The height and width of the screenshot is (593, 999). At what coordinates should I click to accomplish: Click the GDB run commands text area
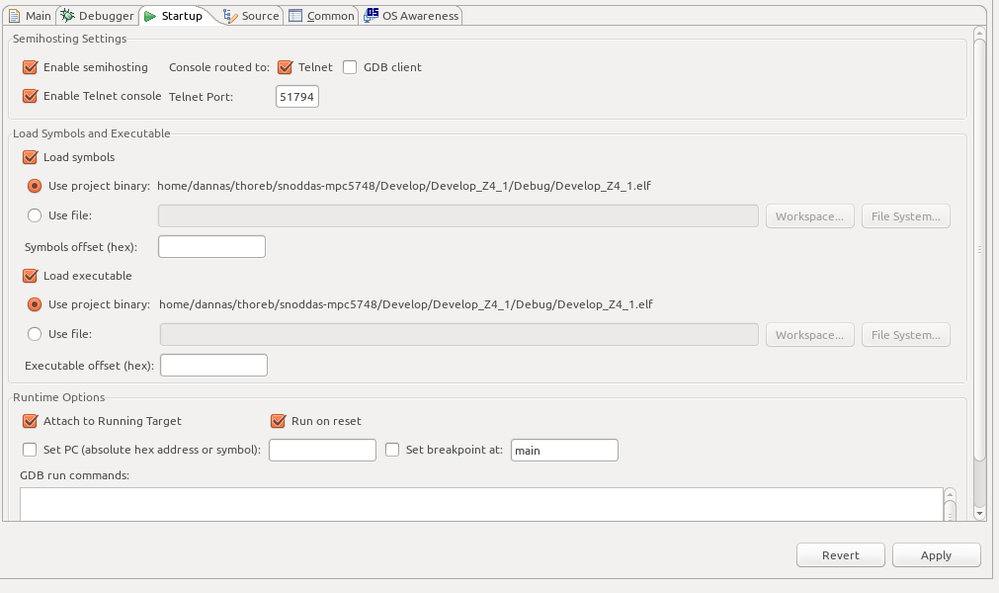pyautogui.click(x=481, y=504)
